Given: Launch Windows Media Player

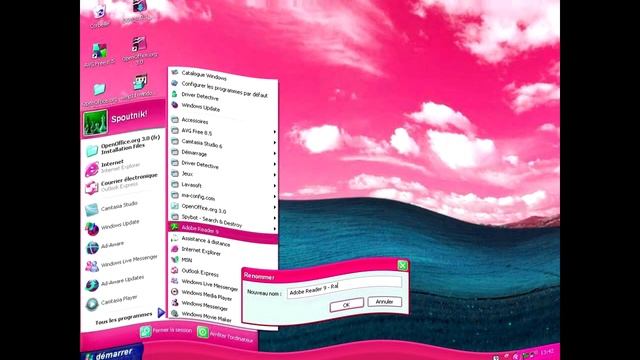Looking at the screenshot, I should (x=206, y=295).
